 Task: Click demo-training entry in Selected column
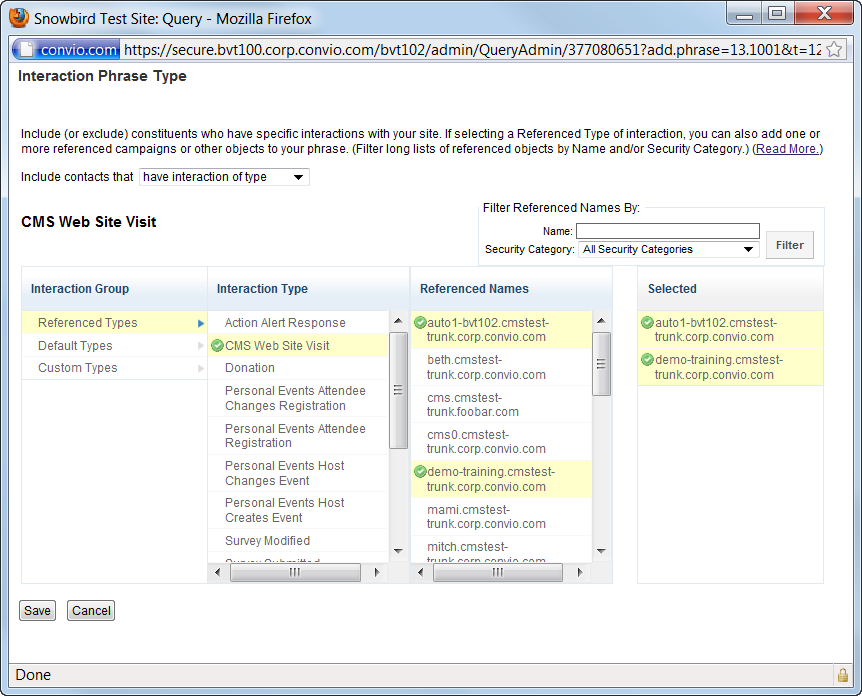730,367
